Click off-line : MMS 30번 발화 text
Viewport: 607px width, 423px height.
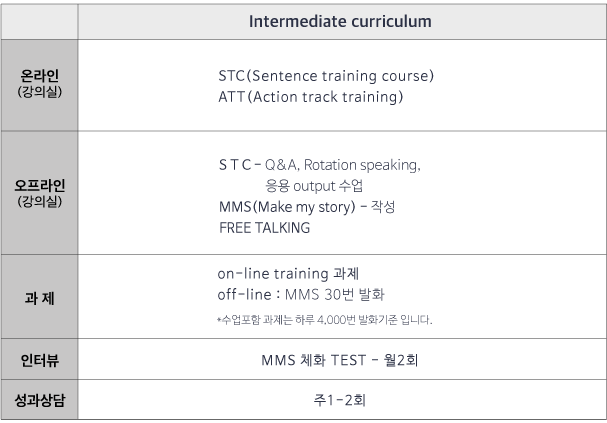(x=301, y=295)
